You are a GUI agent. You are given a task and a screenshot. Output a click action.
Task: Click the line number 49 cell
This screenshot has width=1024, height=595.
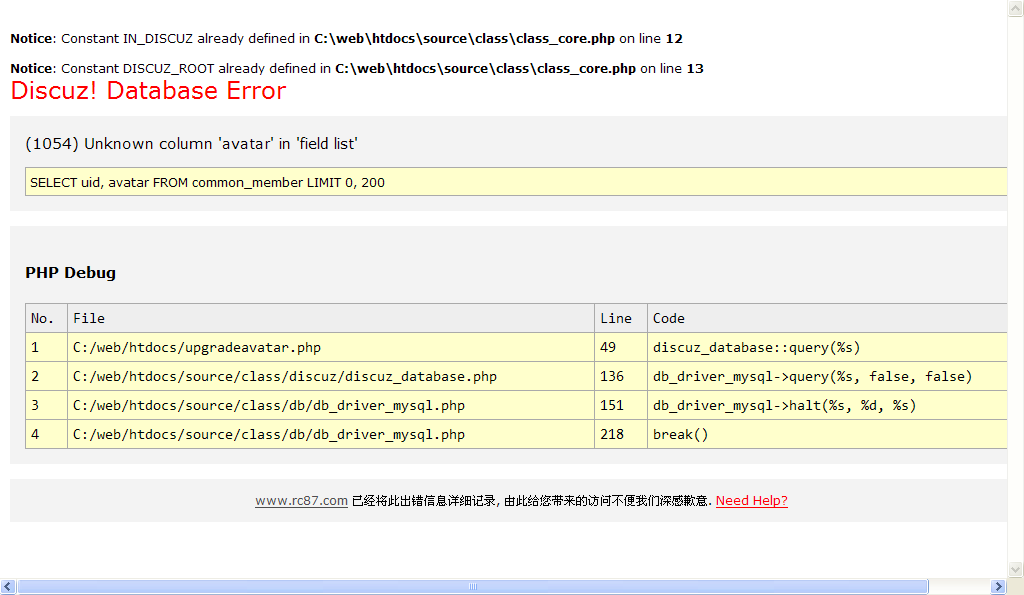620,347
